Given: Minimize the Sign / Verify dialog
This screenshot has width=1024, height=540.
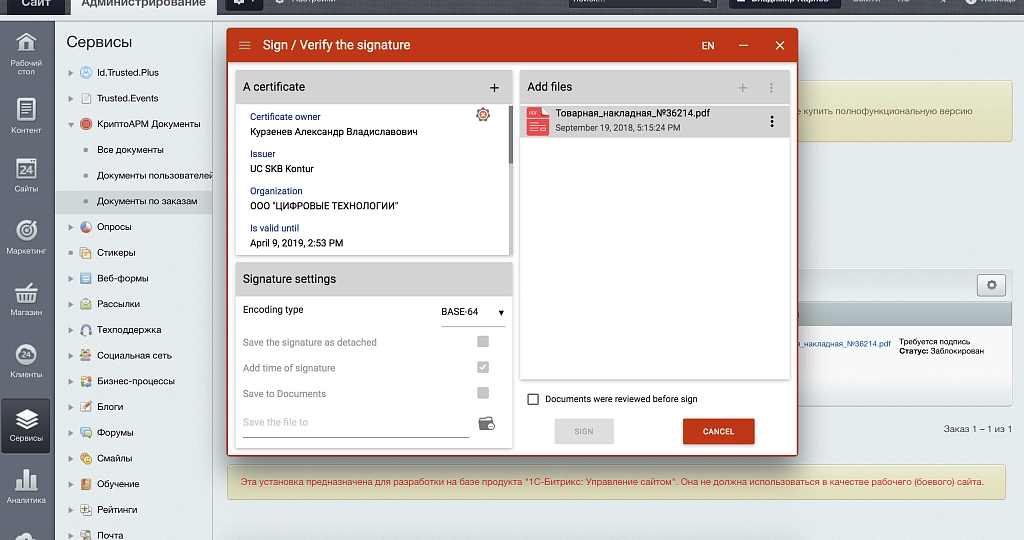Looking at the screenshot, I should [743, 46].
